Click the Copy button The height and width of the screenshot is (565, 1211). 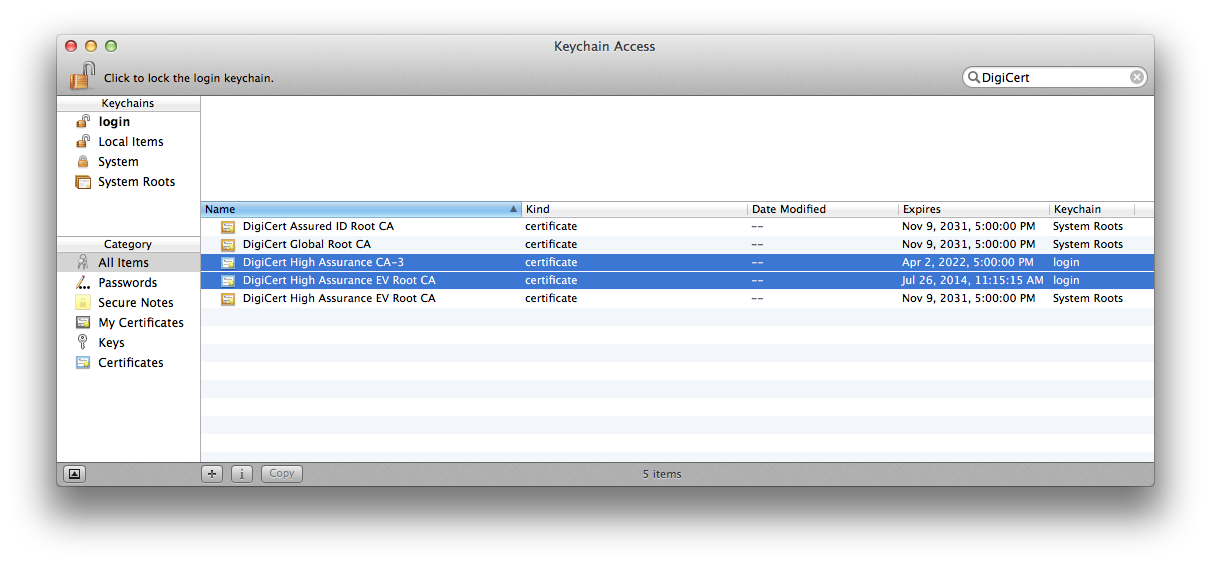tap(282, 474)
